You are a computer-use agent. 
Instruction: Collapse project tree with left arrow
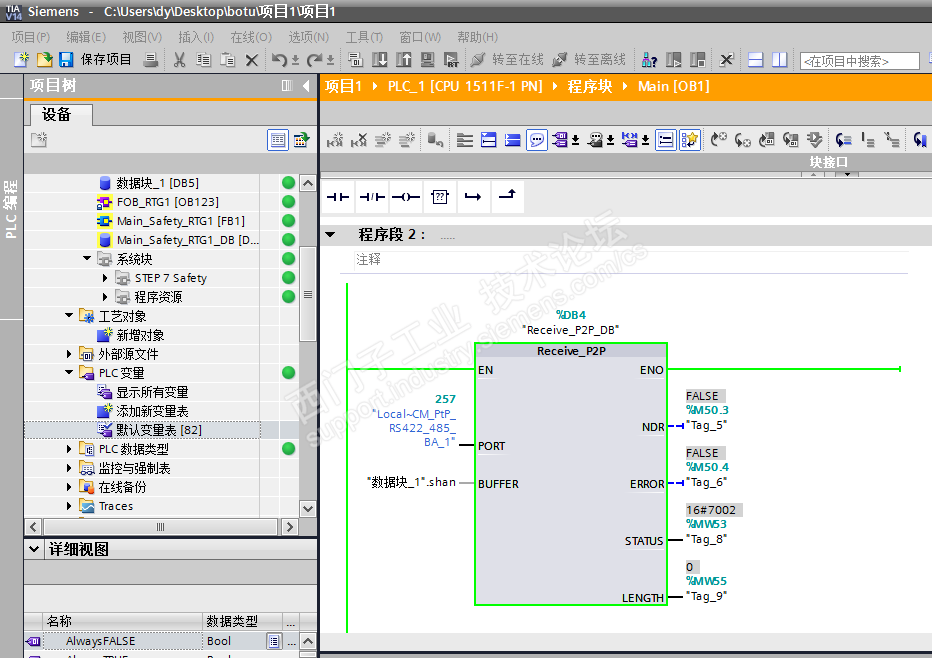[x=306, y=86]
